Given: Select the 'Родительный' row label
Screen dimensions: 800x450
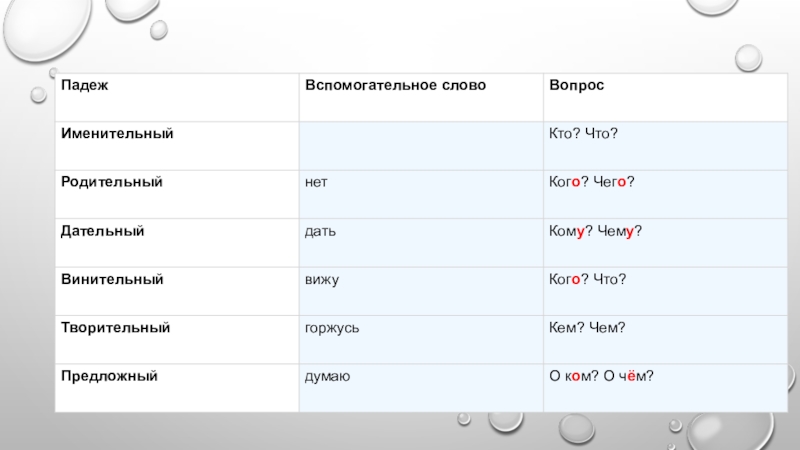Looking at the screenshot, I should tap(112, 182).
